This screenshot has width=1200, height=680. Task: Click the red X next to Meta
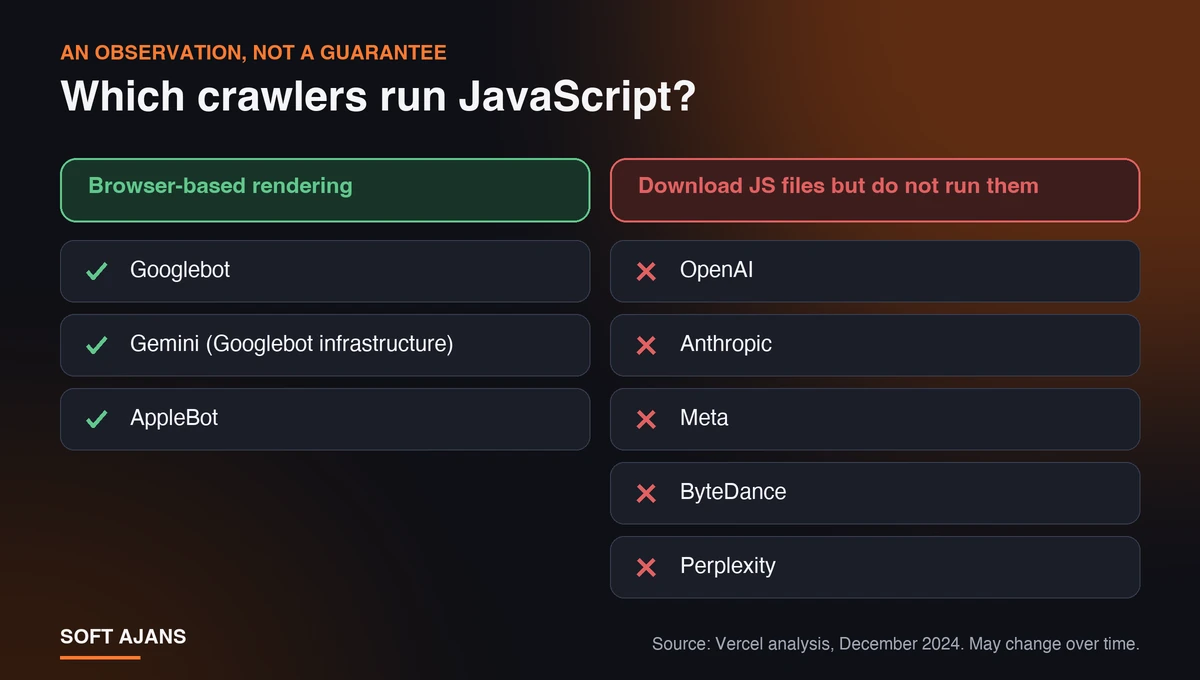click(x=646, y=419)
